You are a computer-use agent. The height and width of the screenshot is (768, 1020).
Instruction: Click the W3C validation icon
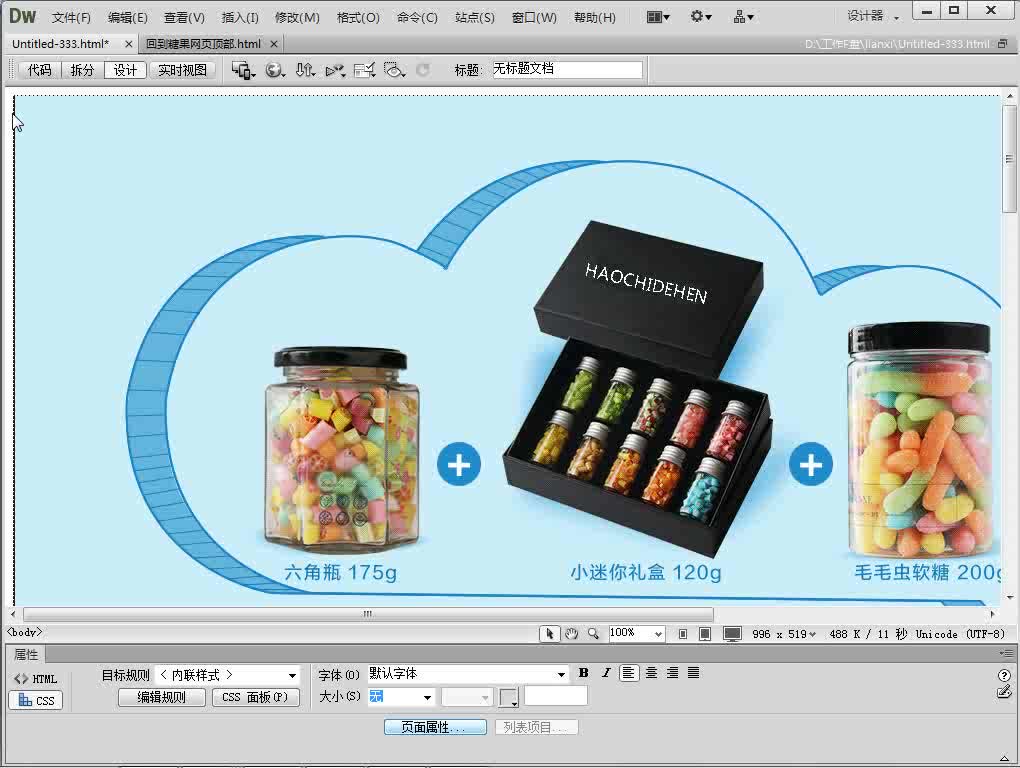pyautogui.click(x=335, y=70)
